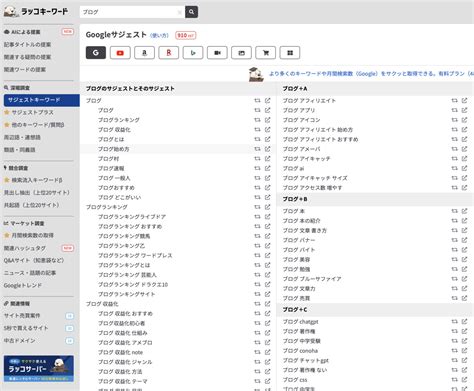The width and height of the screenshot is (474, 391).
Task: Select the image source icon
Action: (x=241, y=53)
